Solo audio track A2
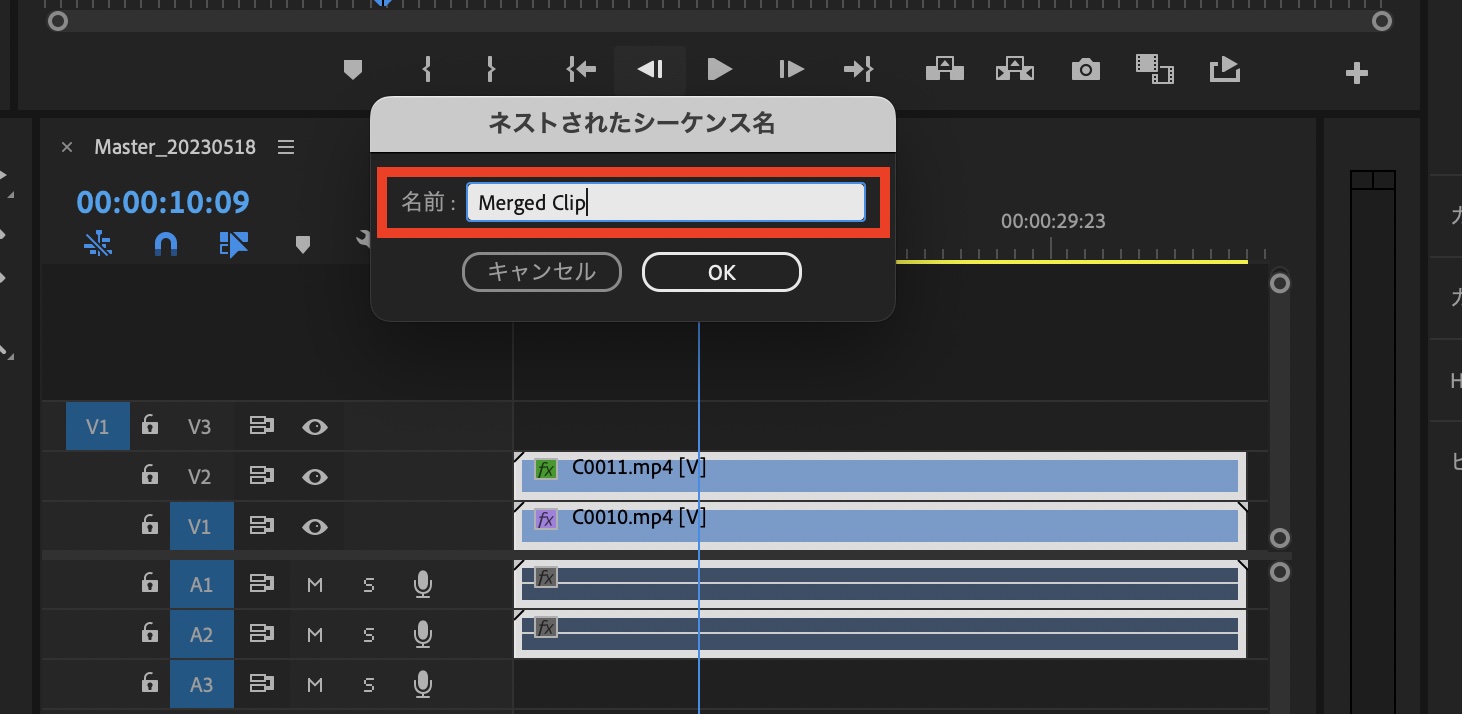The width and height of the screenshot is (1462, 714). 368,633
